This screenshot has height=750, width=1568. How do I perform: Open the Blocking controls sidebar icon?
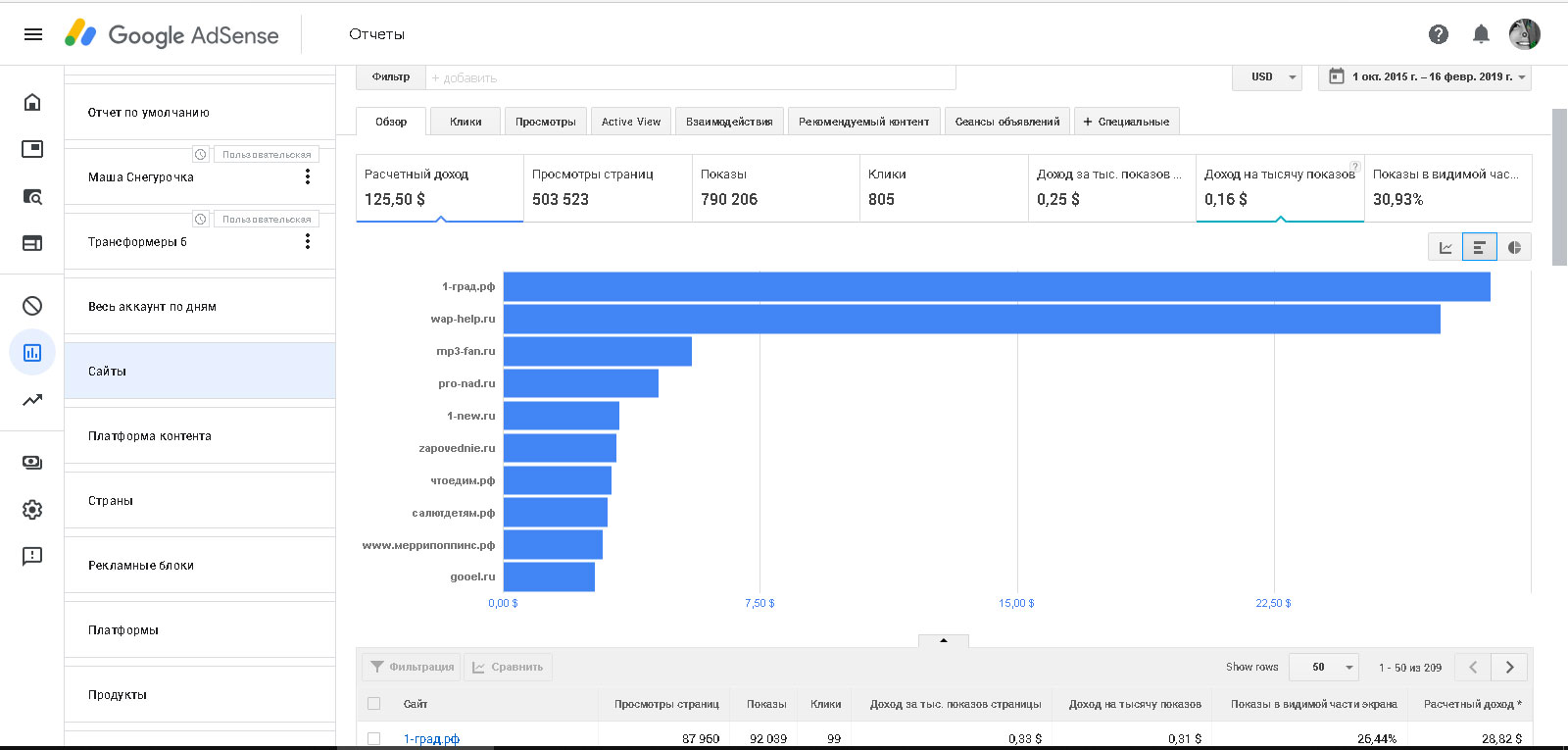[x=32, y=306]
